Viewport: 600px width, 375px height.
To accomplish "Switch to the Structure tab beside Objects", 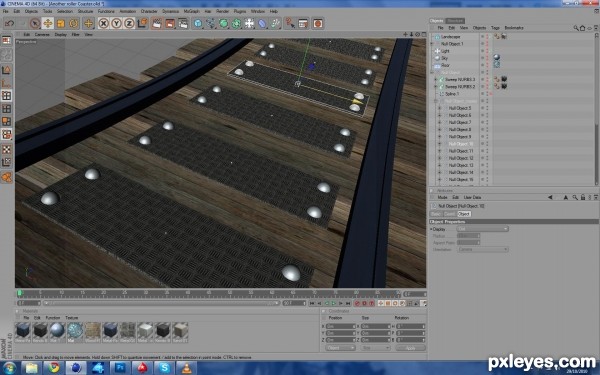I will click(455, 21).
